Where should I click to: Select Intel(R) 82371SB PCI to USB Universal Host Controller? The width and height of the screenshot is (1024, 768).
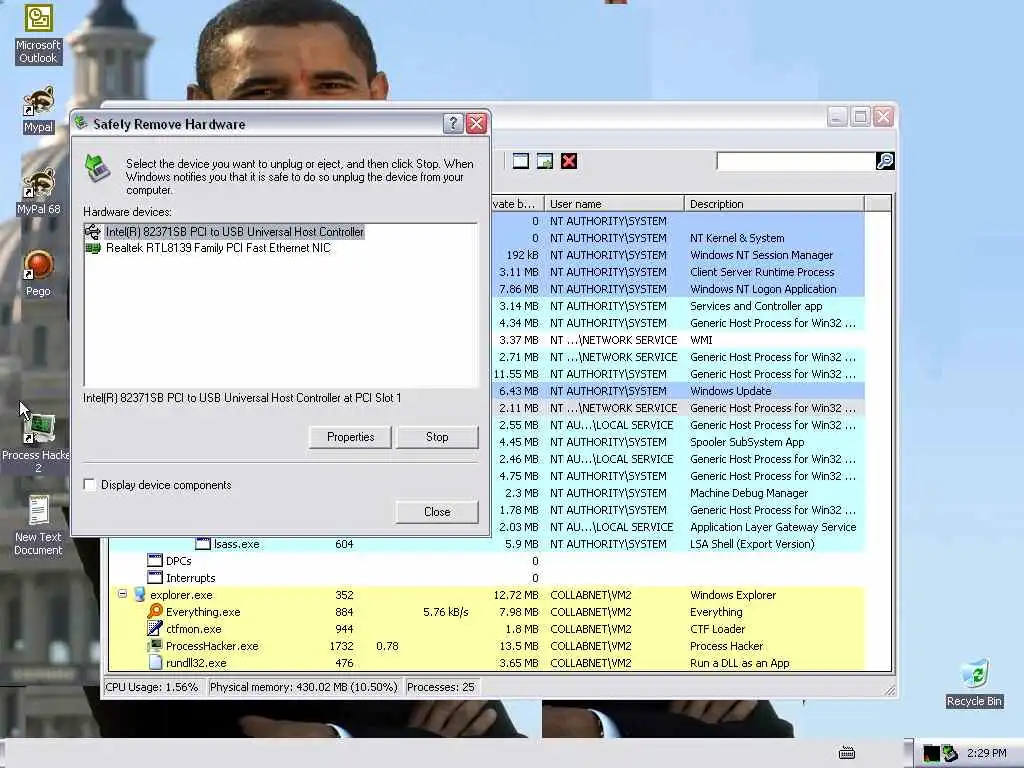point(234,232)
